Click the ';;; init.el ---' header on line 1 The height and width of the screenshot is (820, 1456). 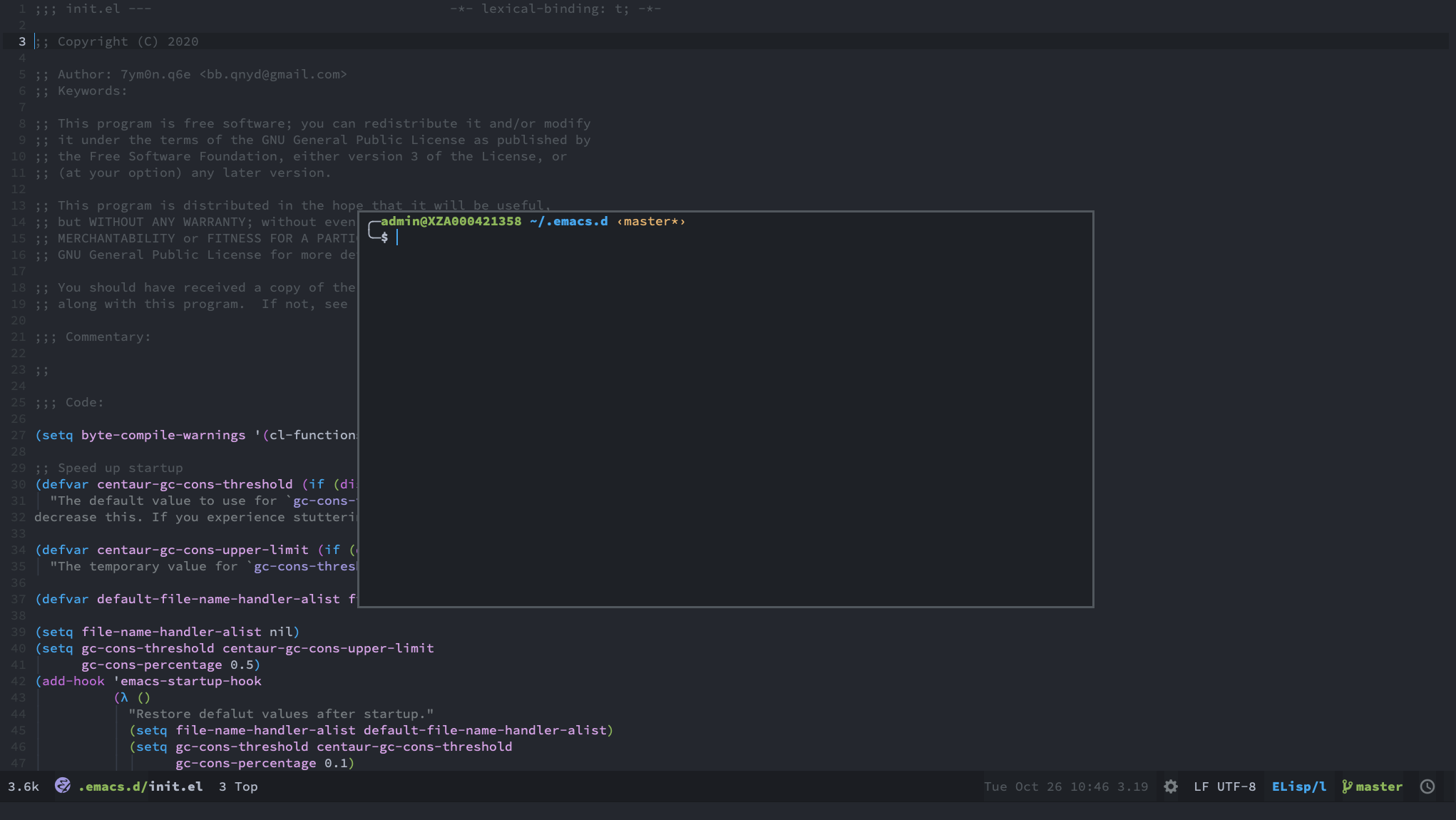93,9
